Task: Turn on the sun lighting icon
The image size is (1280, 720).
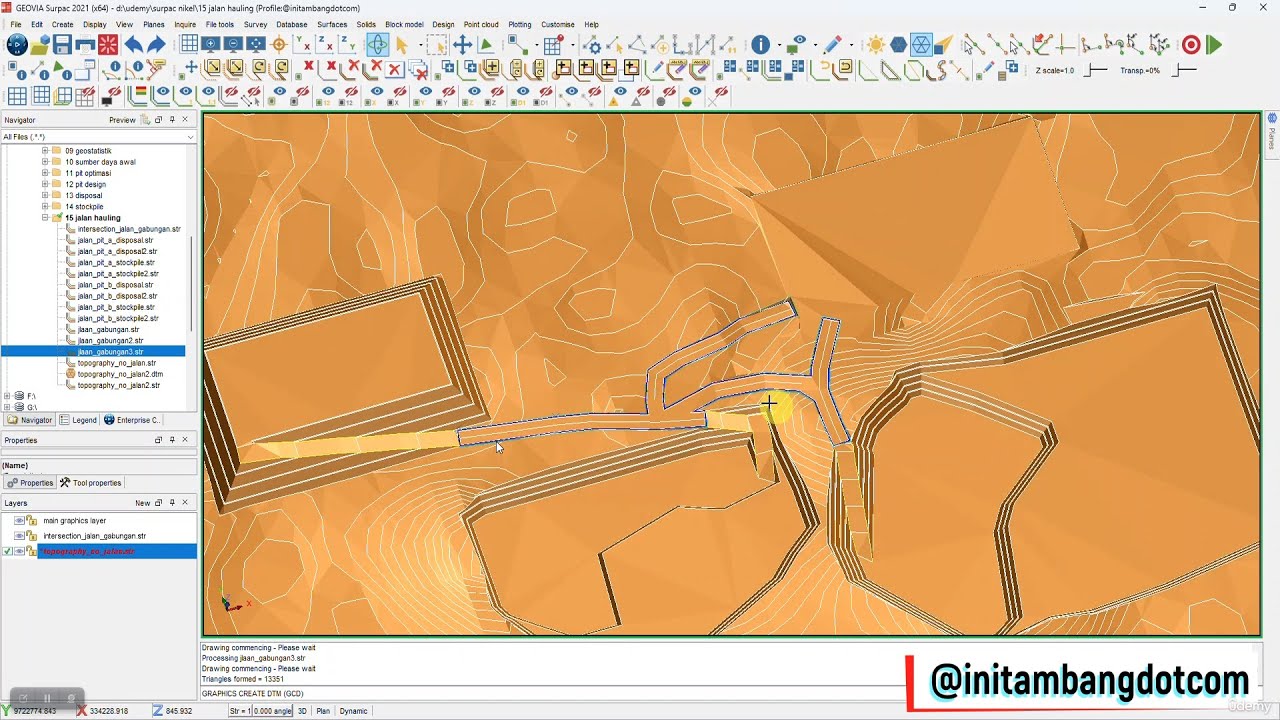Action: pos(876,45)
